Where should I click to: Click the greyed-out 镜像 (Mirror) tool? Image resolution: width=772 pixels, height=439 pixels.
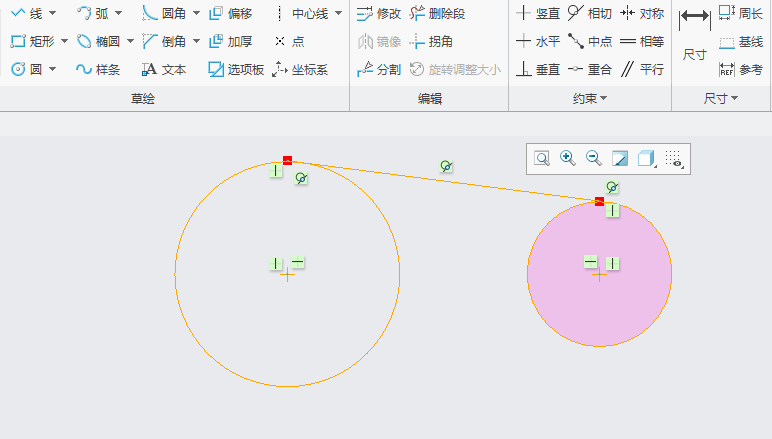[379, 41]
